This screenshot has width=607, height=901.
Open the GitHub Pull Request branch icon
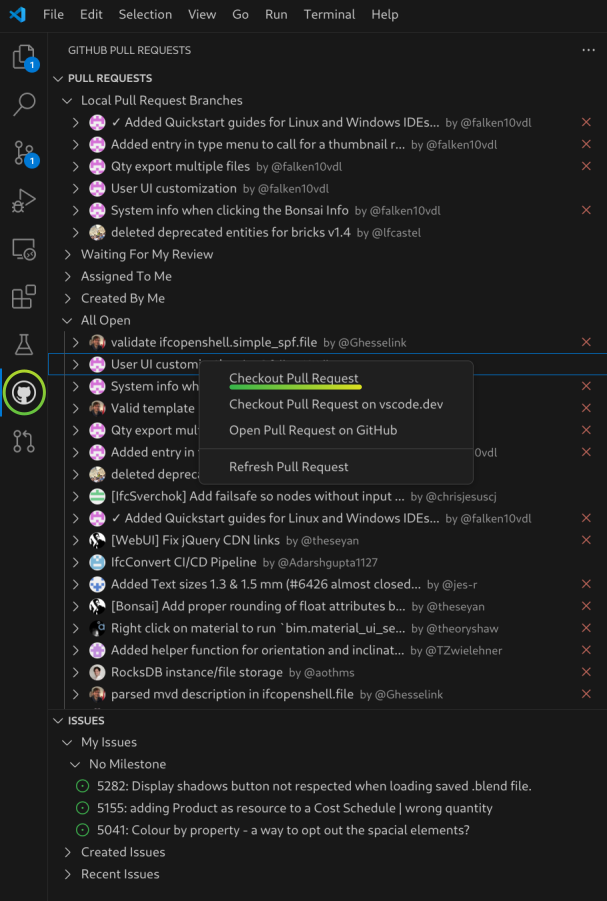24,441
